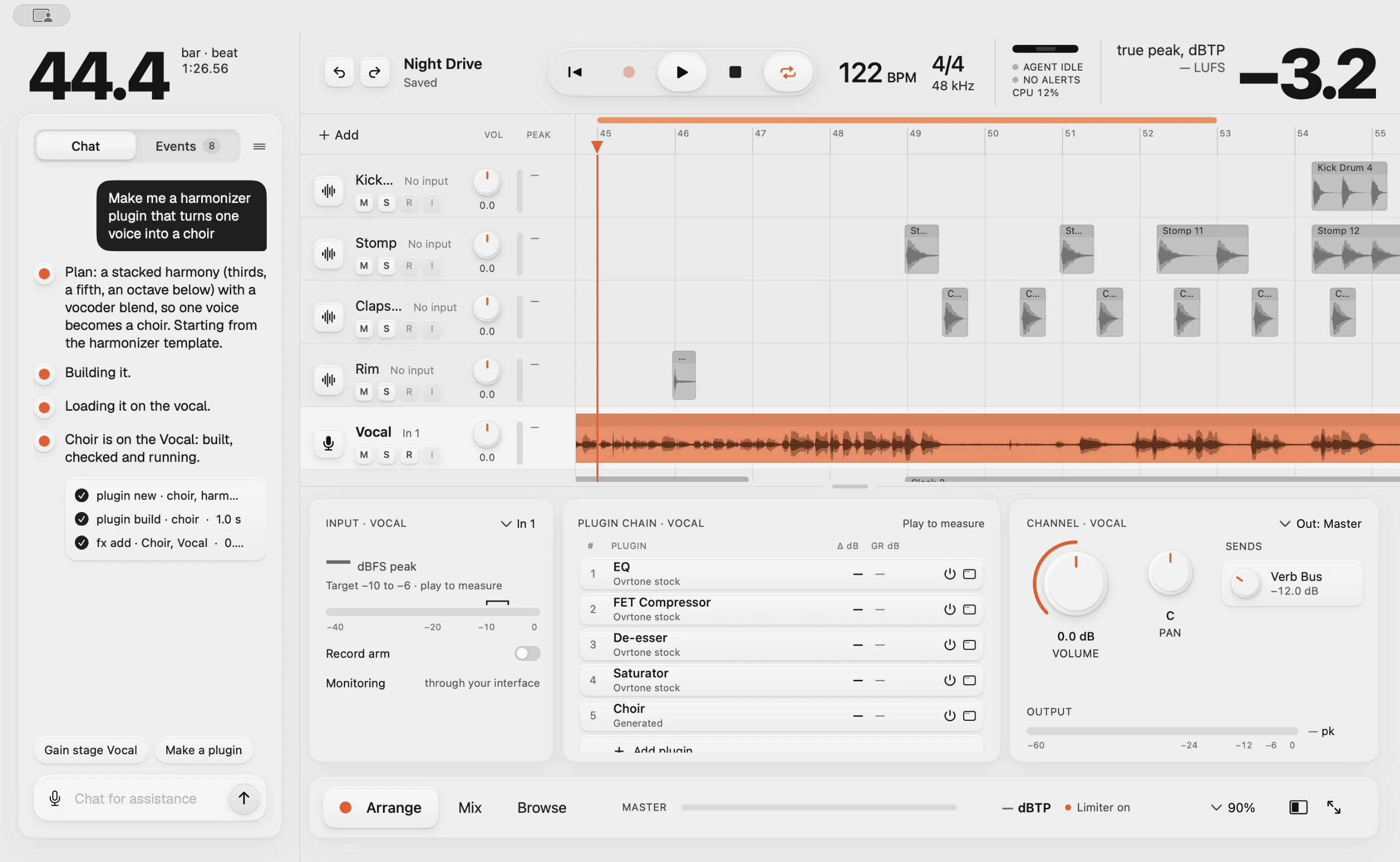The image size is (1400, 862).
Task: Click the chat microphone dictation icon
Action: click(x=55, y=798)
